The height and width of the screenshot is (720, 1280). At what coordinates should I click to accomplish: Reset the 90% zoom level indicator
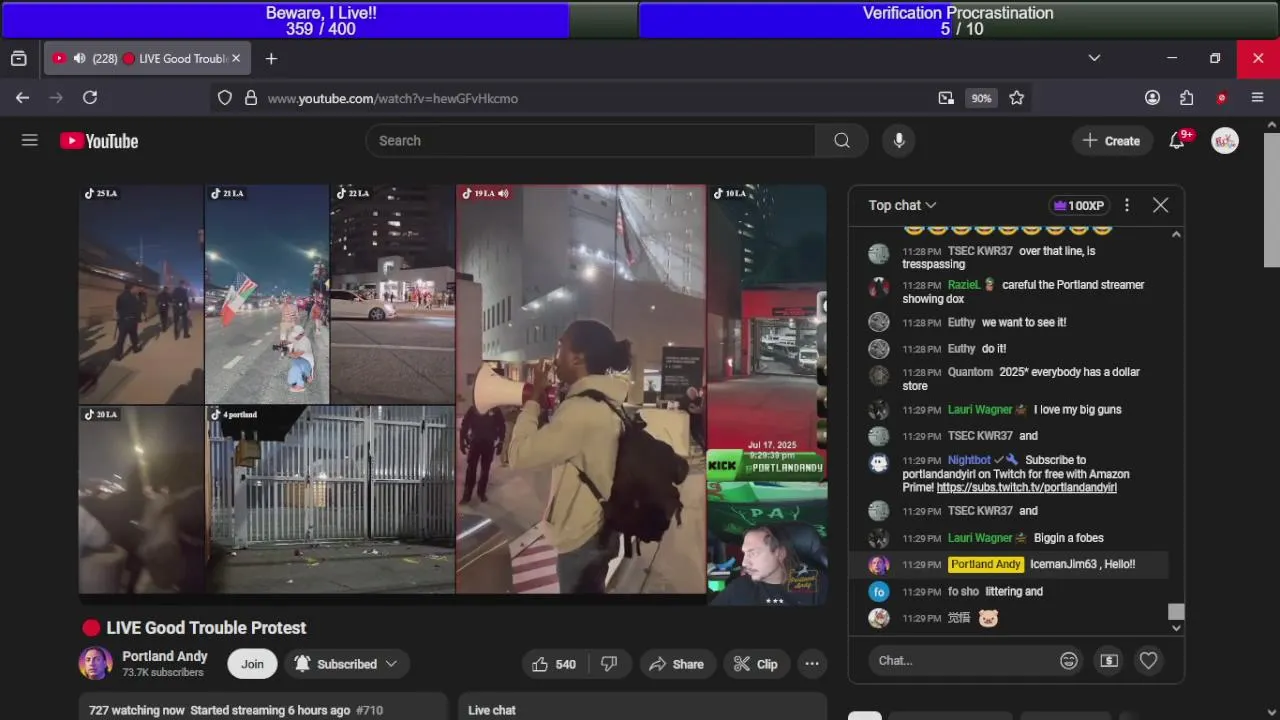[x=981, y=98]
